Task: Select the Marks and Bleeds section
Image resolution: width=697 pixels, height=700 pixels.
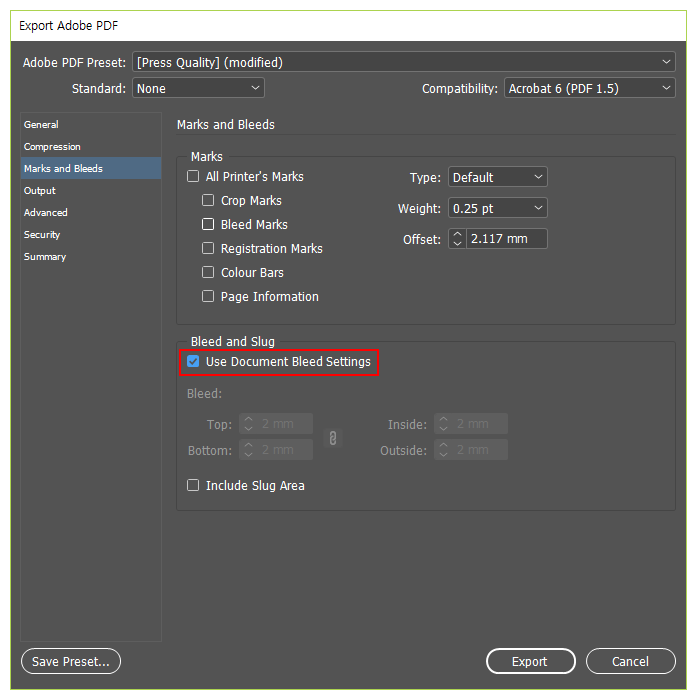Action: (x=91, y=168)
